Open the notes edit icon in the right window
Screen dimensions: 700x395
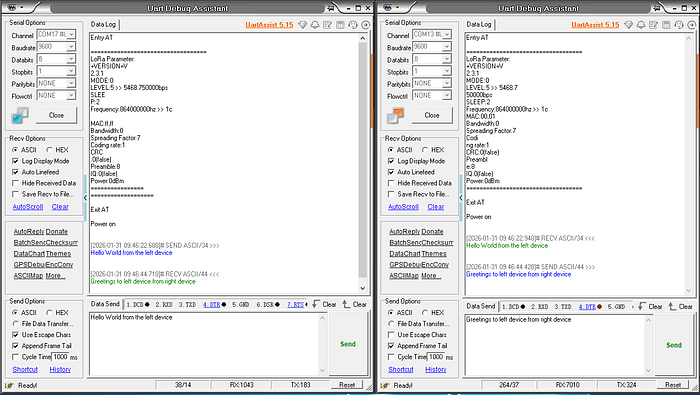pyautogui.click(x=654, y=25)
